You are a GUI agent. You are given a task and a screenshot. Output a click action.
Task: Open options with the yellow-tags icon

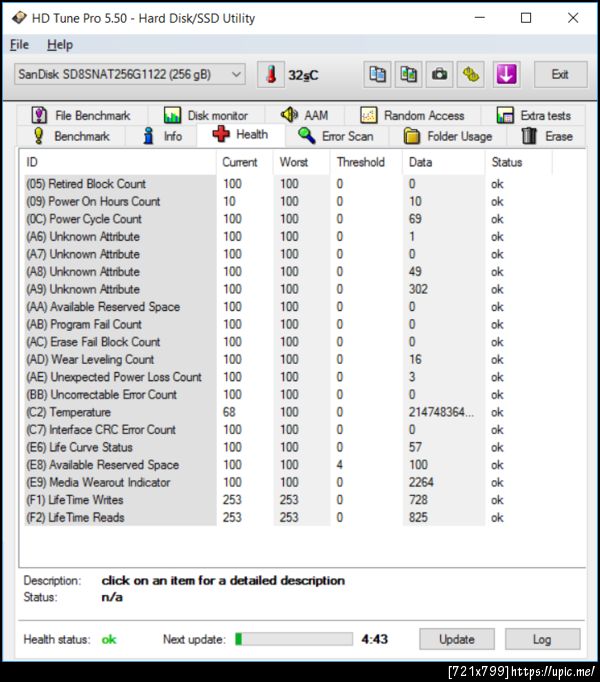(471, 74)
